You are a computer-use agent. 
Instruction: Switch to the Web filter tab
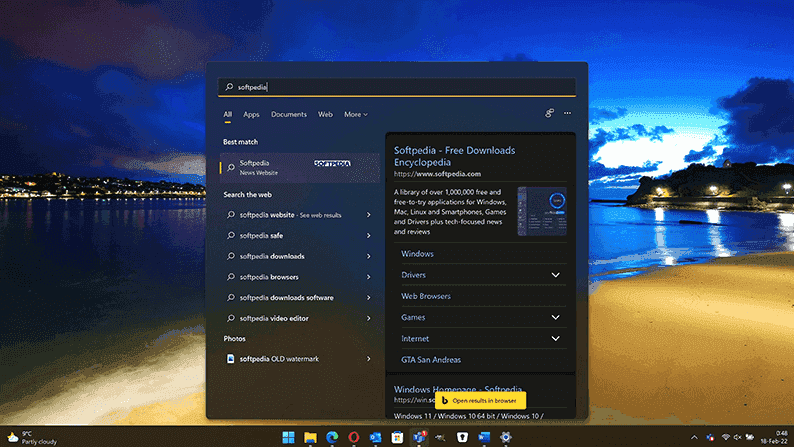click(x=325, y=114)
